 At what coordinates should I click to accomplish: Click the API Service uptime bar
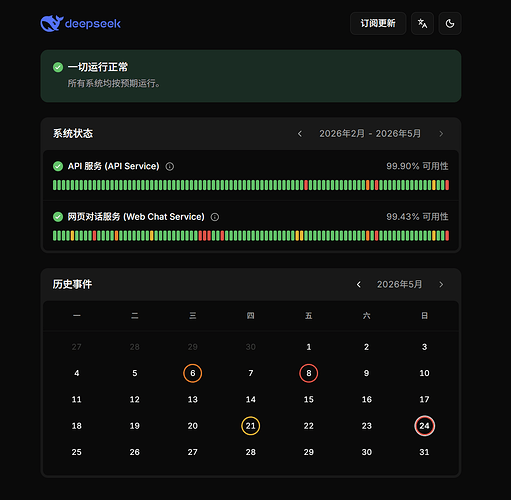tap(251, 185)
